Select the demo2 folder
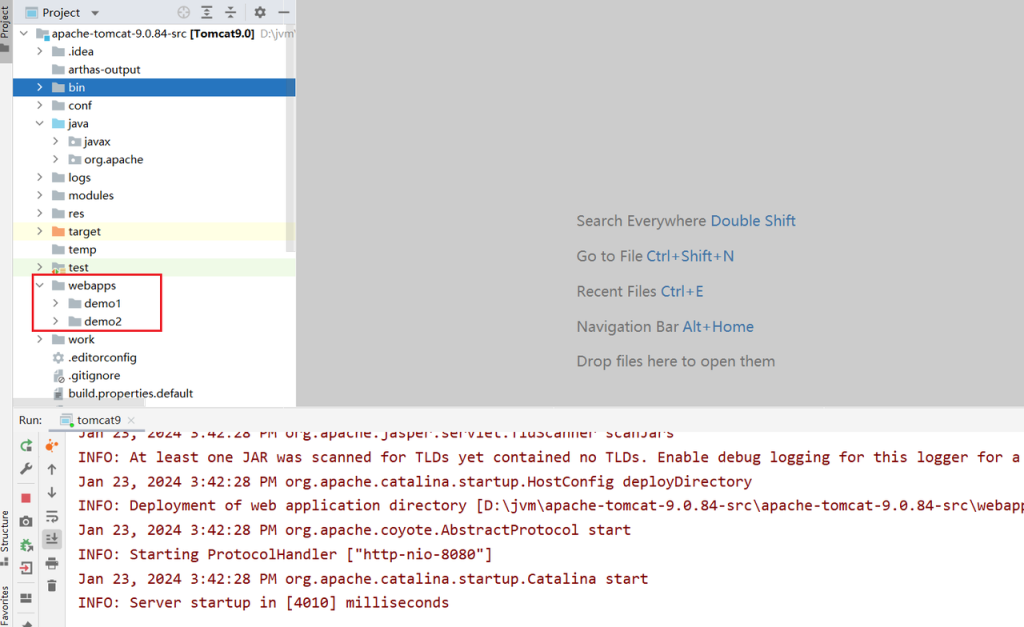Screen dimensions: 1024x627 102,321
